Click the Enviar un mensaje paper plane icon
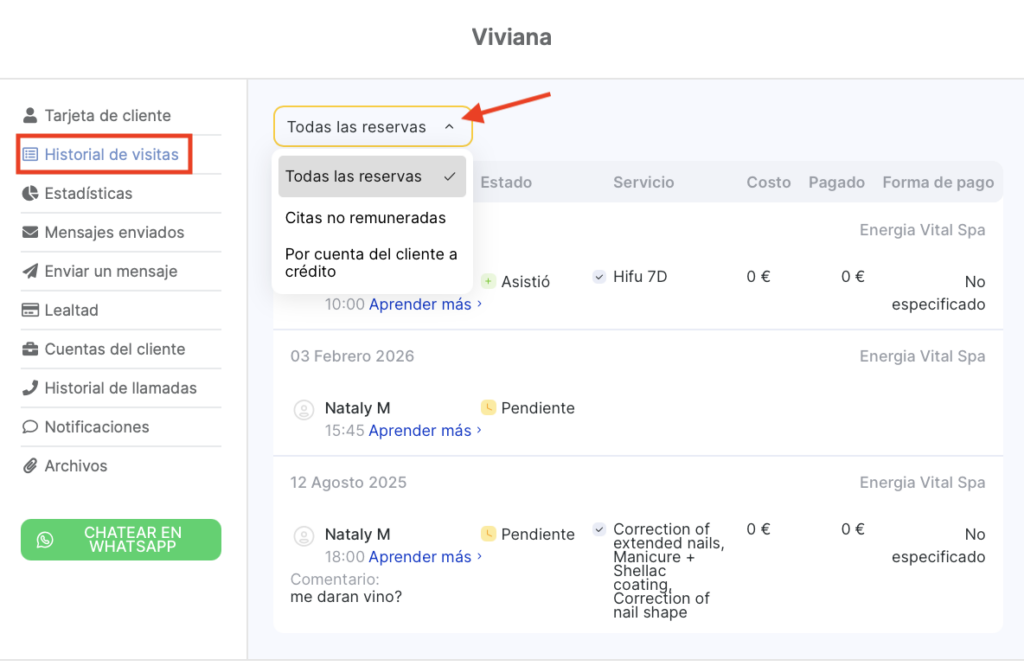Viewport: 1024px width, 666px height. point(30,272)
